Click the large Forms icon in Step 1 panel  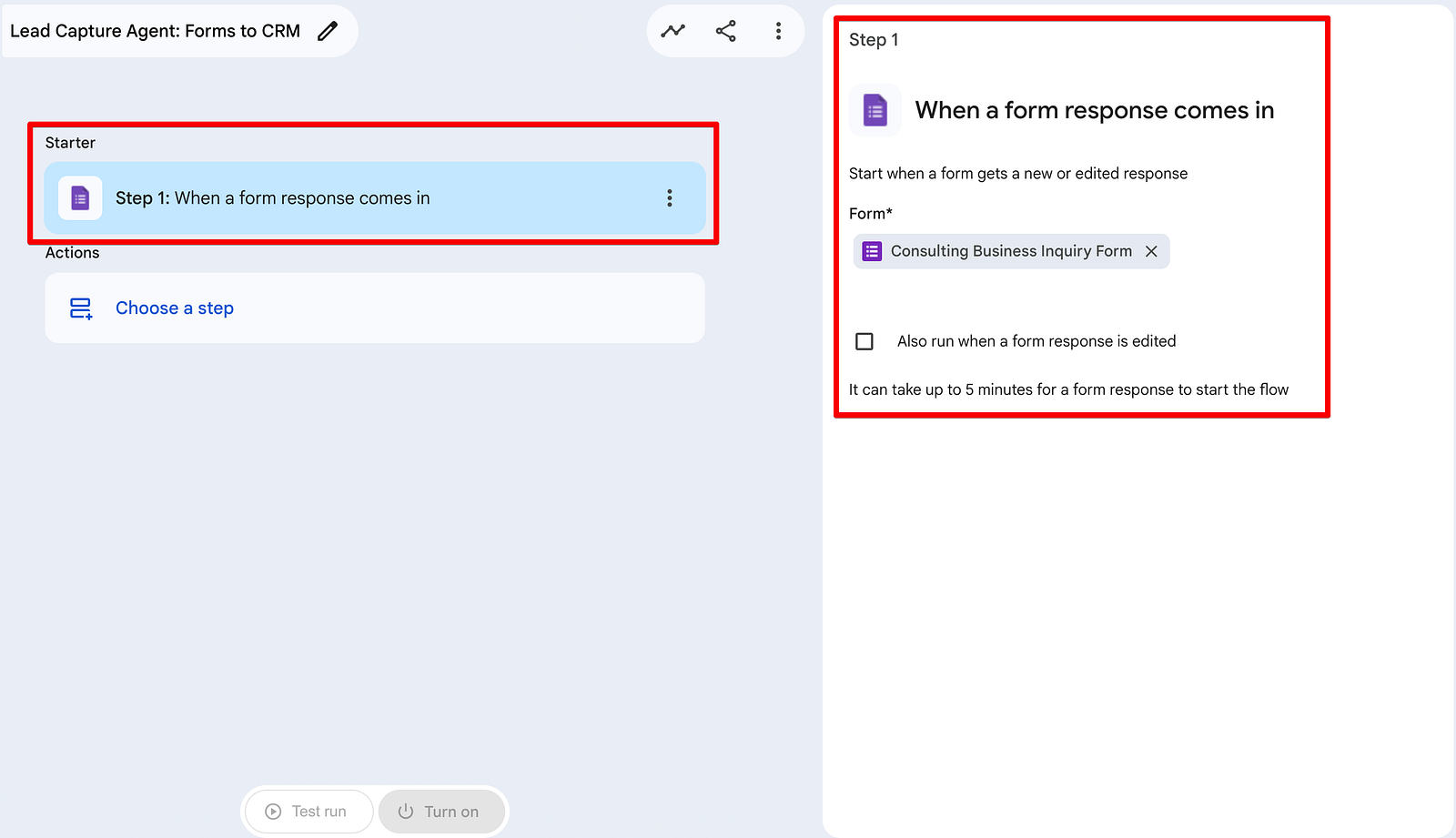click(875, 111)
